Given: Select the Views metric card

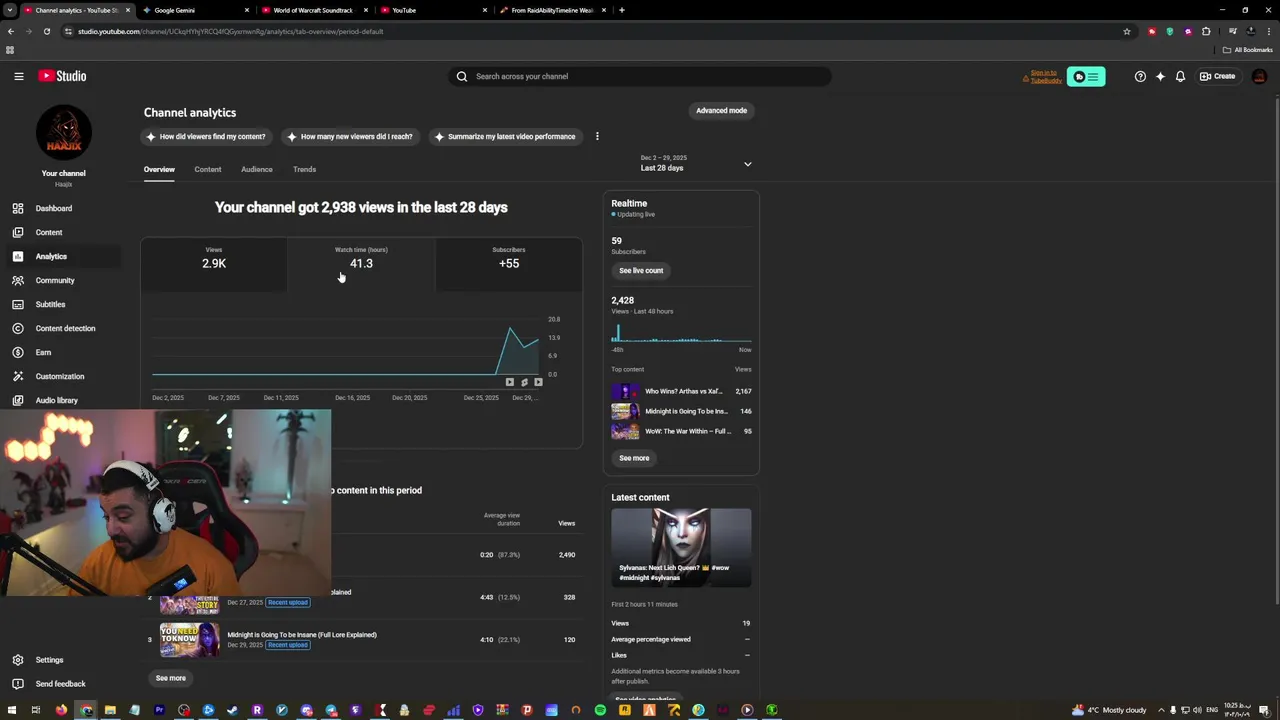Looking at the screenshot, I should [x=214, y=264].
